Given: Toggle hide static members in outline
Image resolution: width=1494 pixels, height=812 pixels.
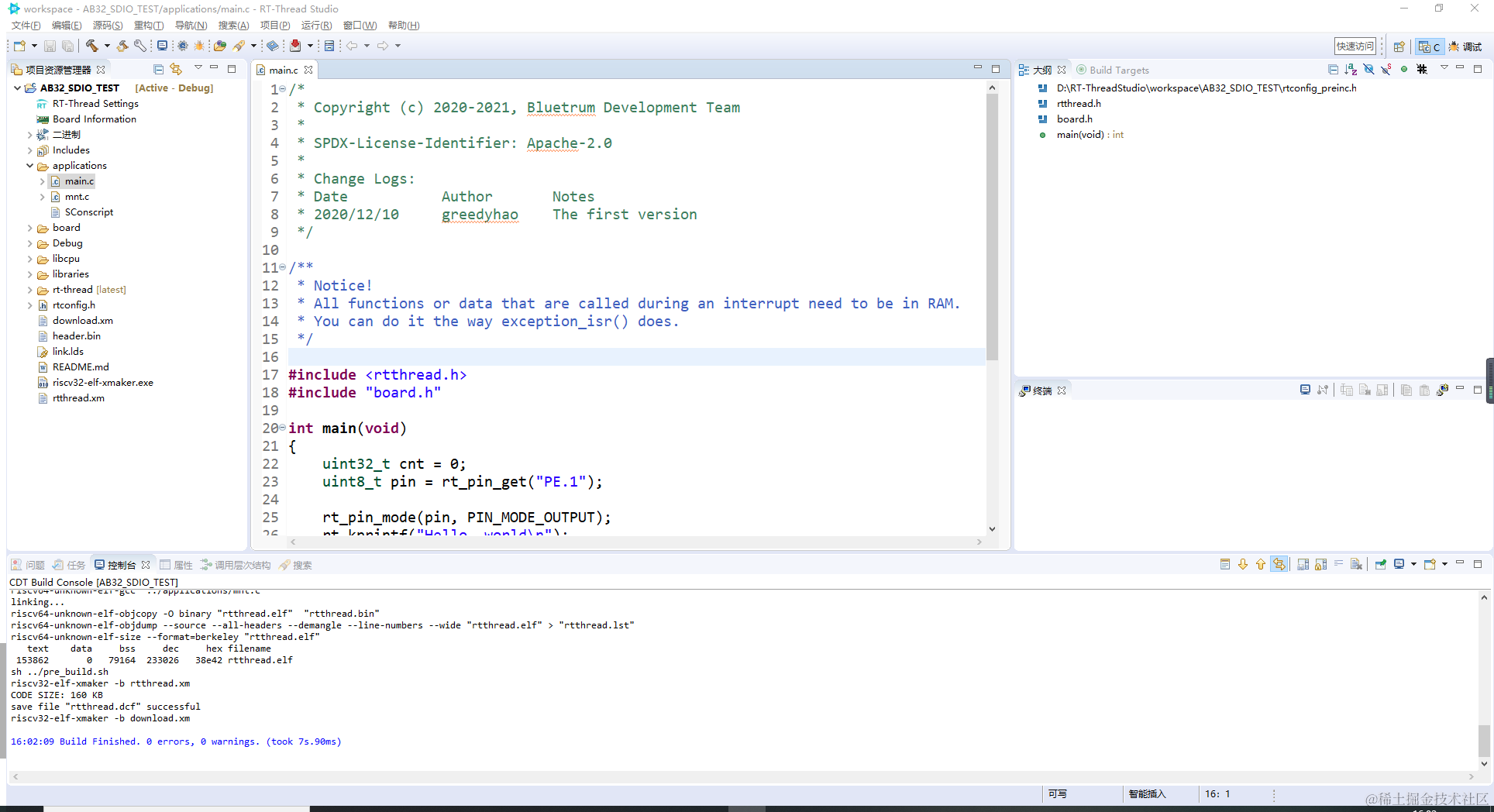Looking at the screenshot, I should point(1386,69).
